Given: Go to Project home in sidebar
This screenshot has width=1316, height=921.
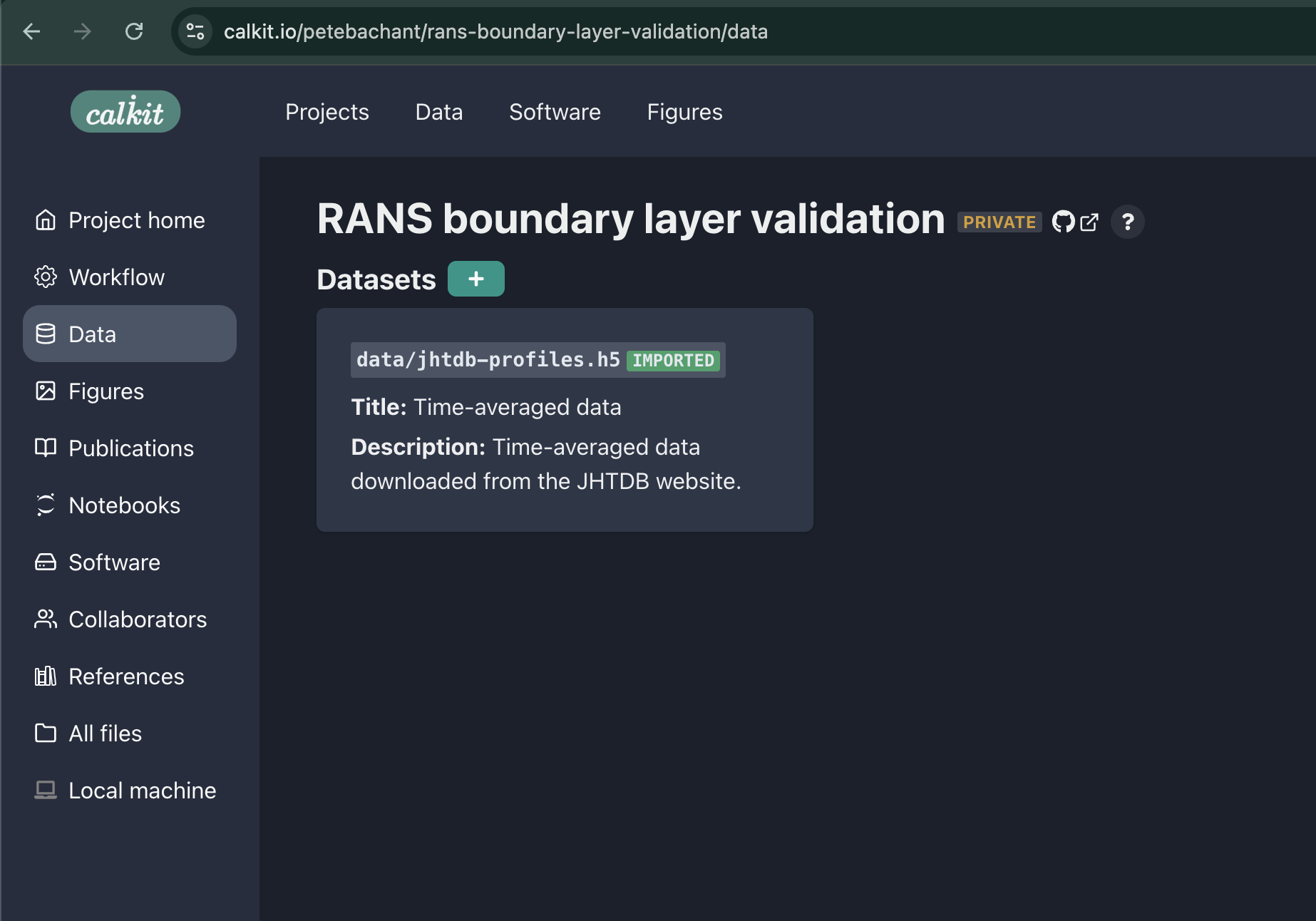Looking at the screenshot, I should 130,220.
